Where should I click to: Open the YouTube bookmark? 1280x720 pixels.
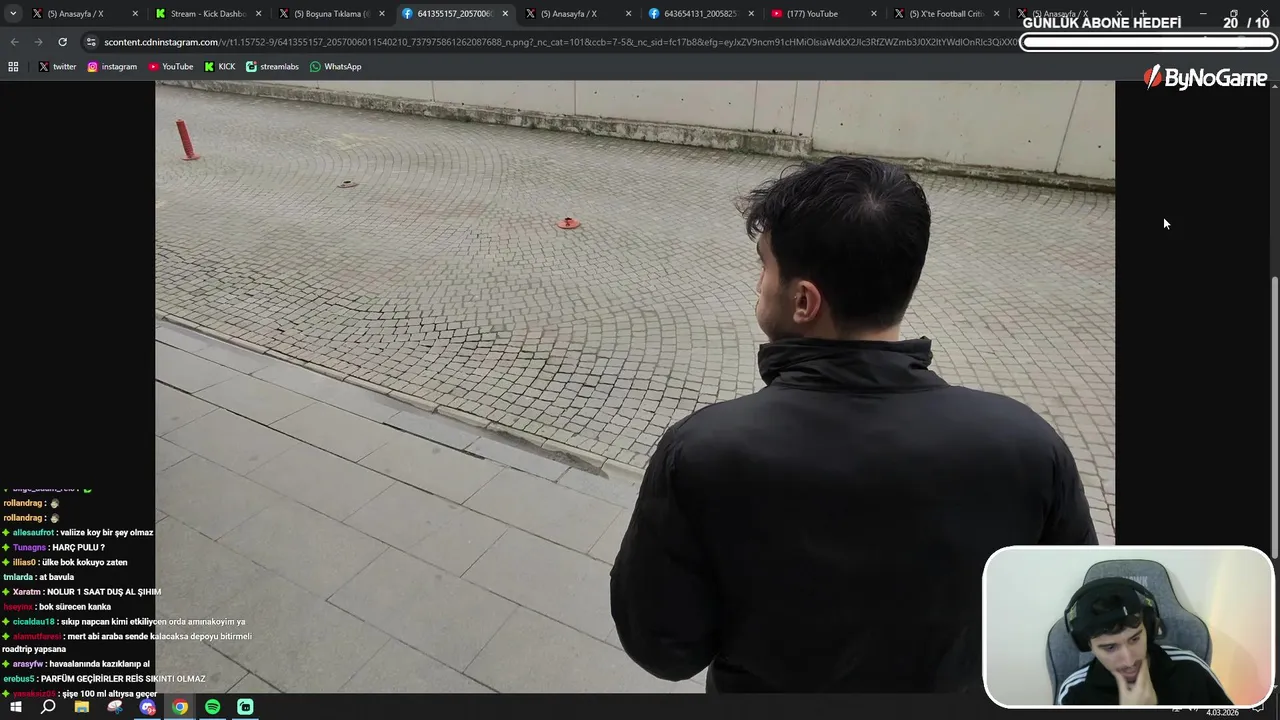tap(170, 66)
